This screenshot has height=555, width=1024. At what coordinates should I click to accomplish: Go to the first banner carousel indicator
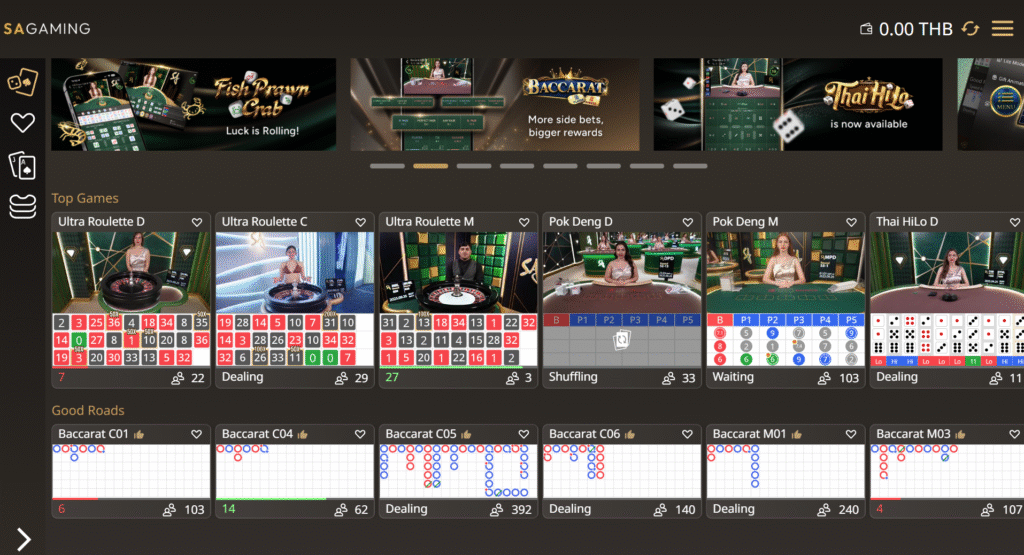[x=387, y=166]
